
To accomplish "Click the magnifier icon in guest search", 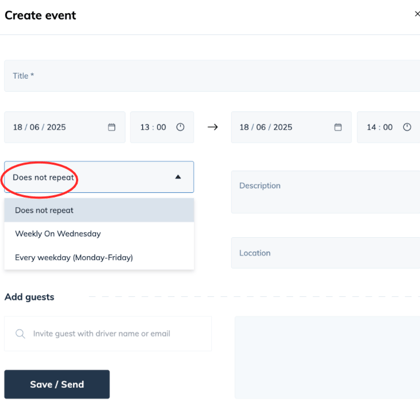I will coord(20,334).
